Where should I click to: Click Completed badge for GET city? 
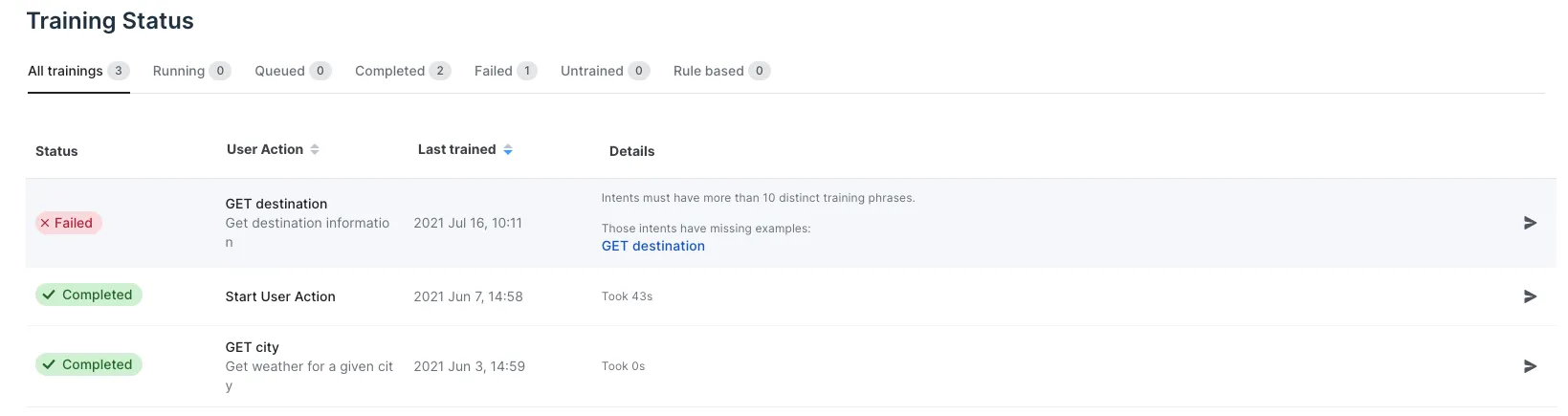(89, 364)
